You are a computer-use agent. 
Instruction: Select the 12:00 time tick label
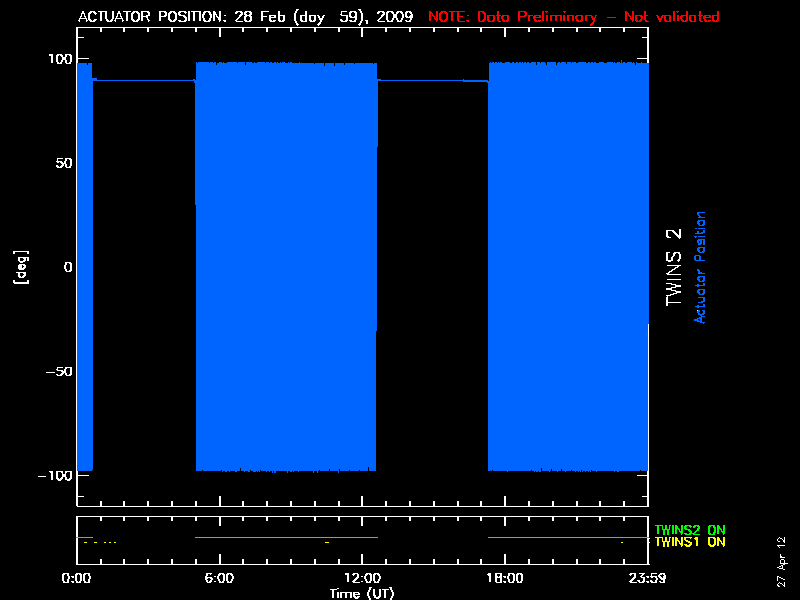361,579
